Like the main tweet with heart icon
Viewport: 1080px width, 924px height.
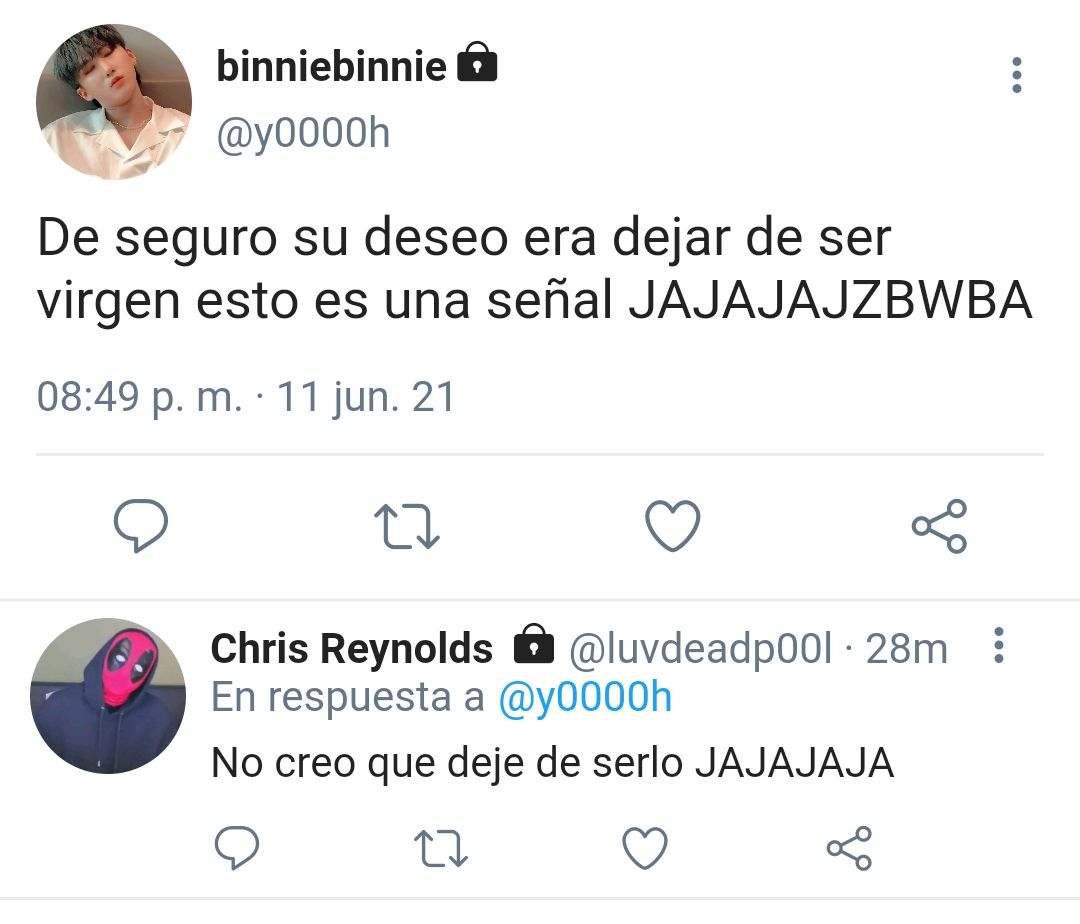point(672,526)
